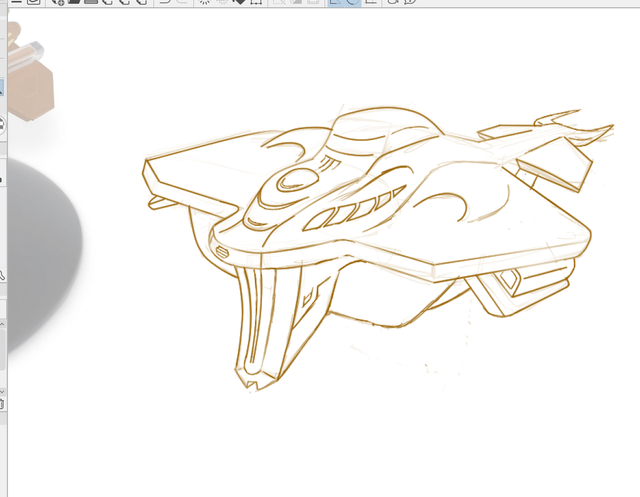Click the Redo arrow in the command bar
Screen dimensions: 640x497
(181, 2)
